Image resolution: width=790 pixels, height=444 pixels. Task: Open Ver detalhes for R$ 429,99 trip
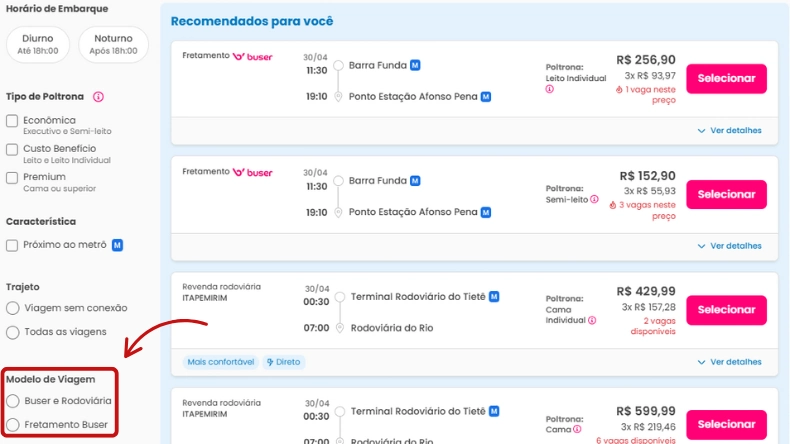tap(729, 362)
